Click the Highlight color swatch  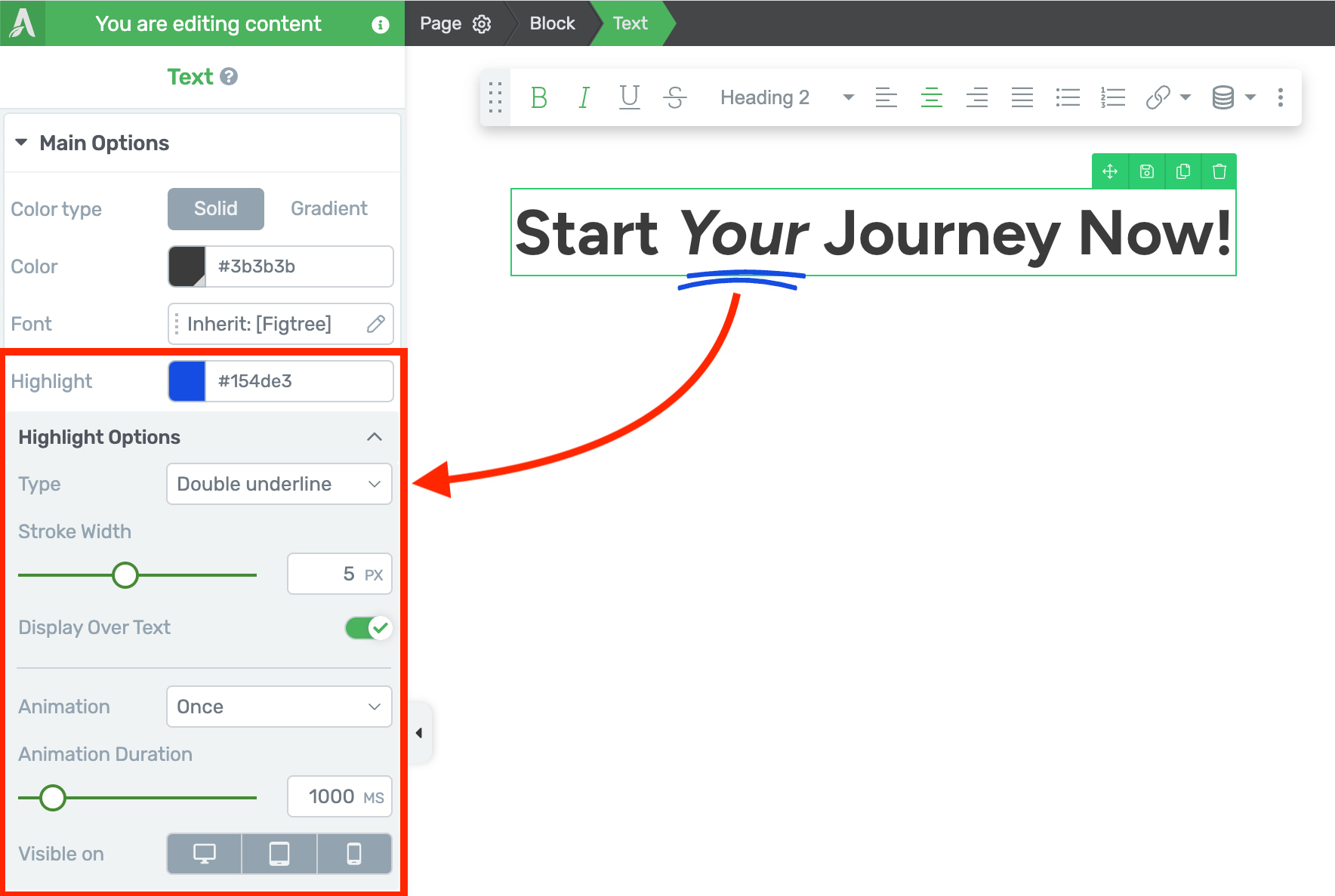[x=186, y=381]
